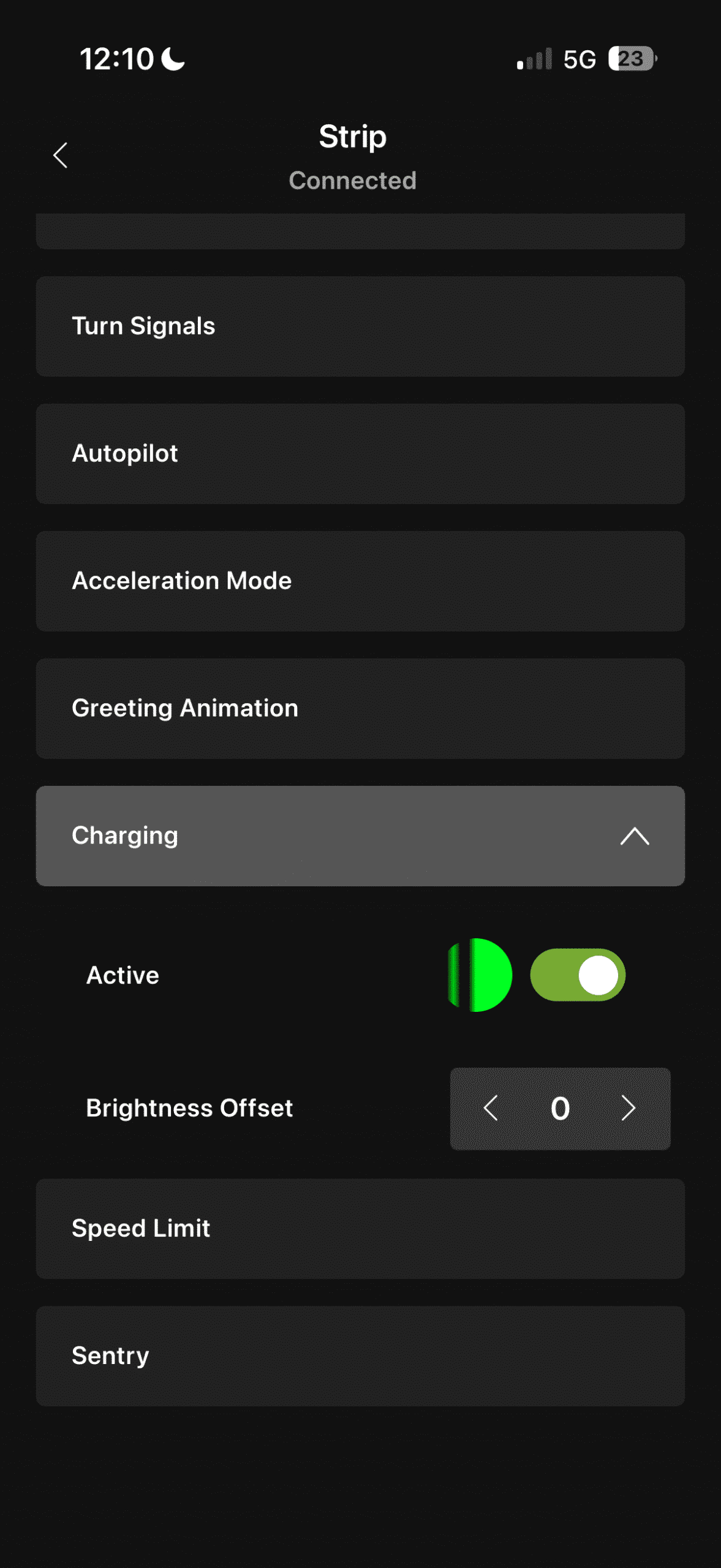Screen dimensions: 721x1568
Task: Tap the 5G network indicator
Action: point(579,59)
